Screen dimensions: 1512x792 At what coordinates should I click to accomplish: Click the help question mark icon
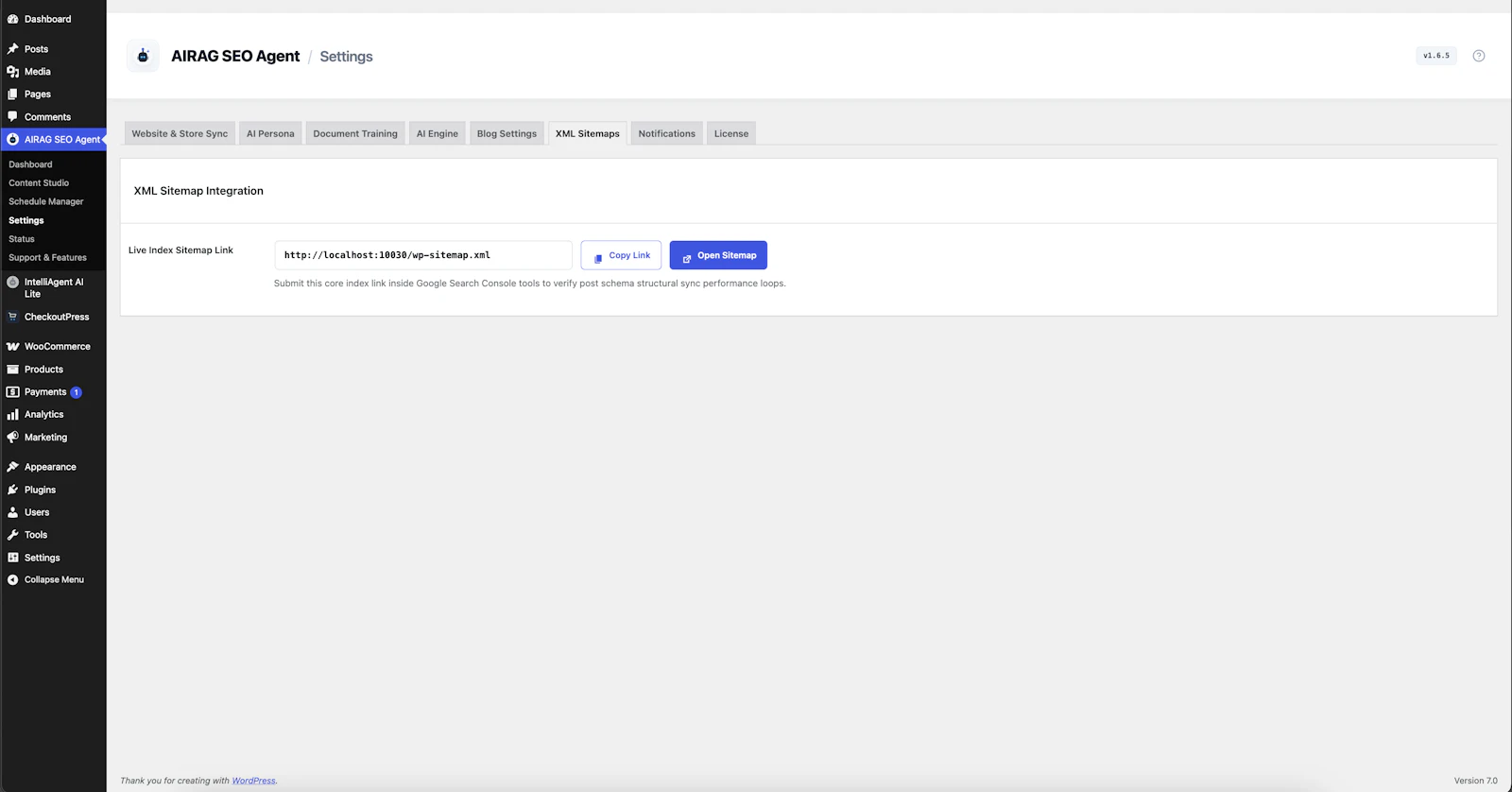pos(1479,56)
